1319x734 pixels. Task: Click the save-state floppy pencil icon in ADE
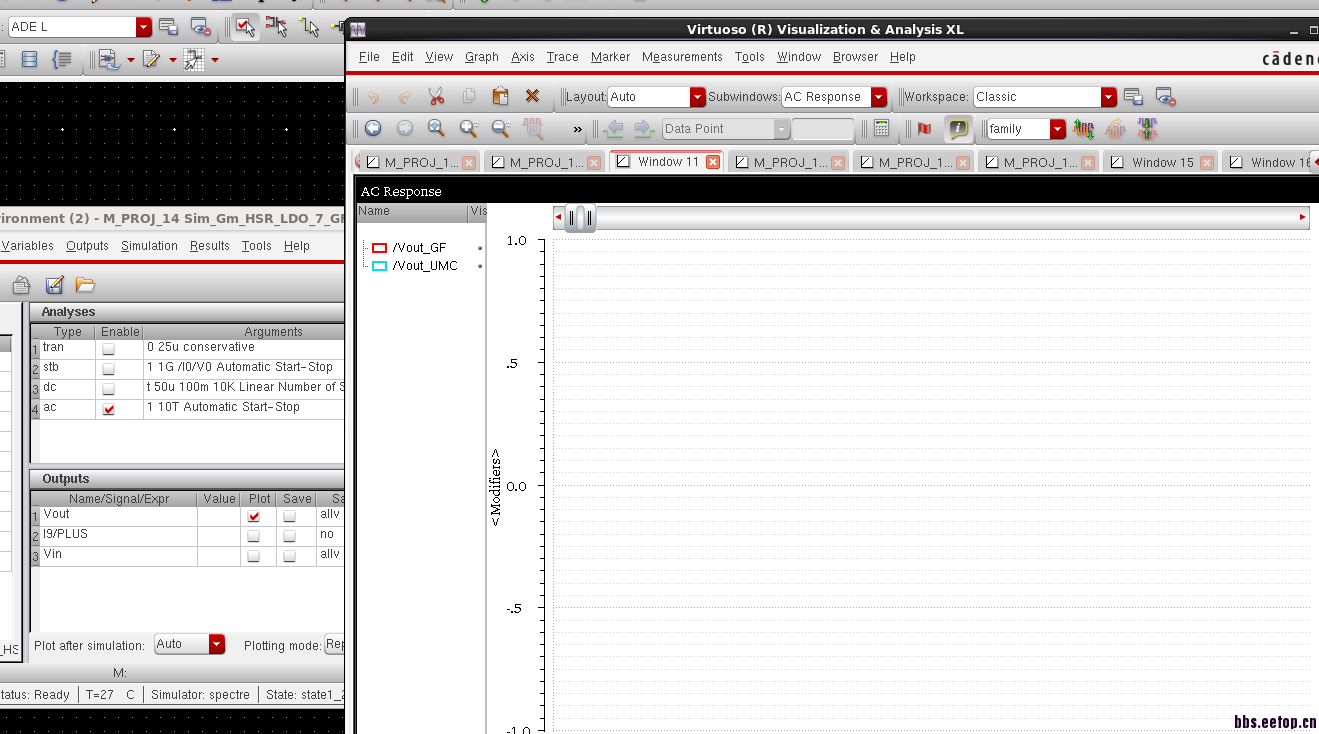(55, 286)
